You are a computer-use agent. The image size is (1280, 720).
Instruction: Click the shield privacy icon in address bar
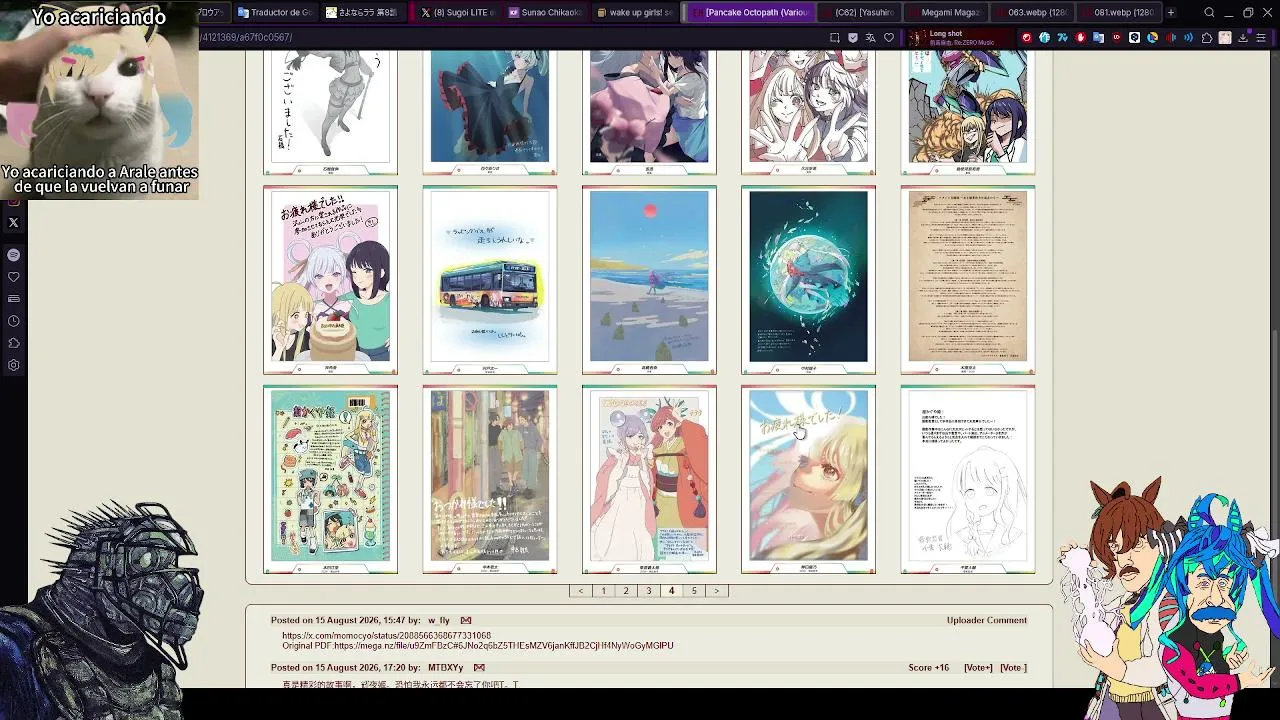point(853,38)
